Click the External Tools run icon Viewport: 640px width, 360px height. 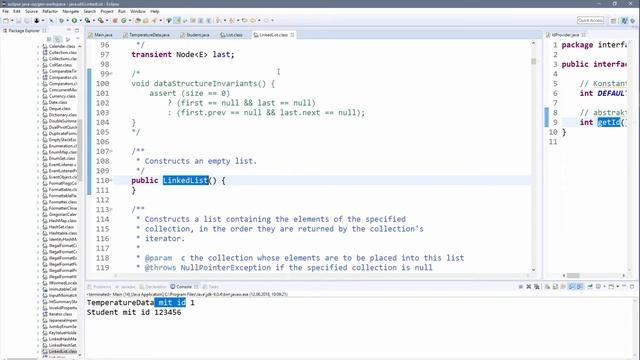click(100, 20)
